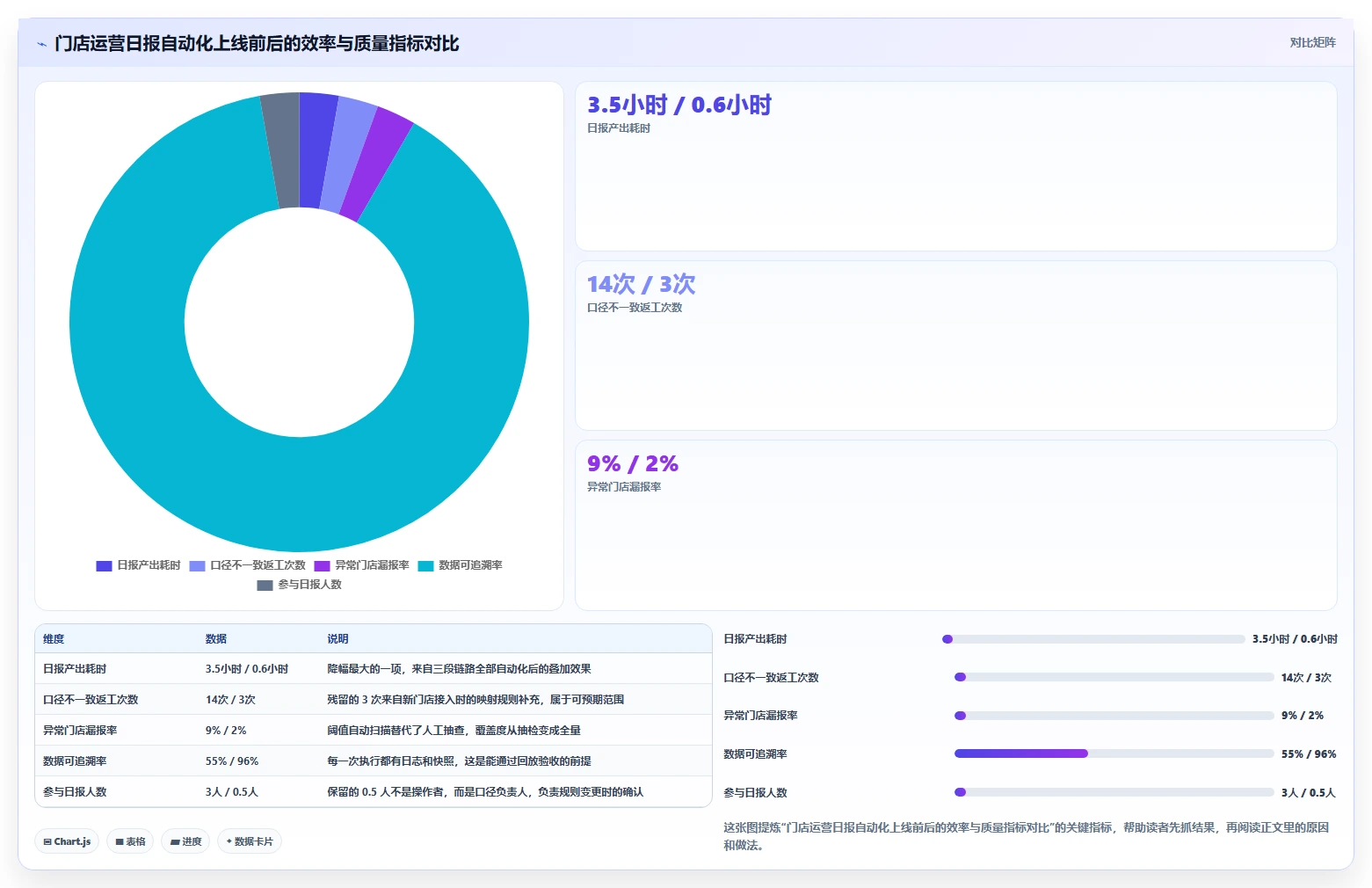This screenshot has width=1372, height=888.
Task: Click the 表格 tag chip
Action: [130, 841]
